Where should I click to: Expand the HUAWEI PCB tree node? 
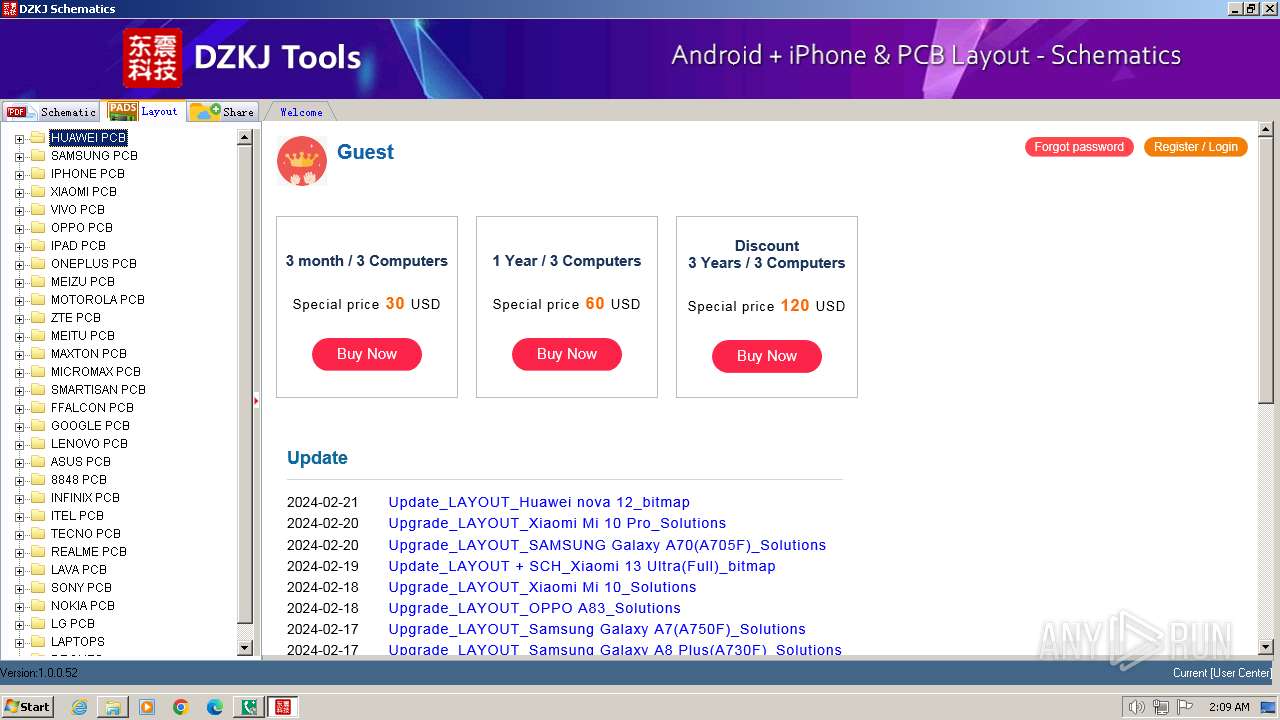point(19,138)
